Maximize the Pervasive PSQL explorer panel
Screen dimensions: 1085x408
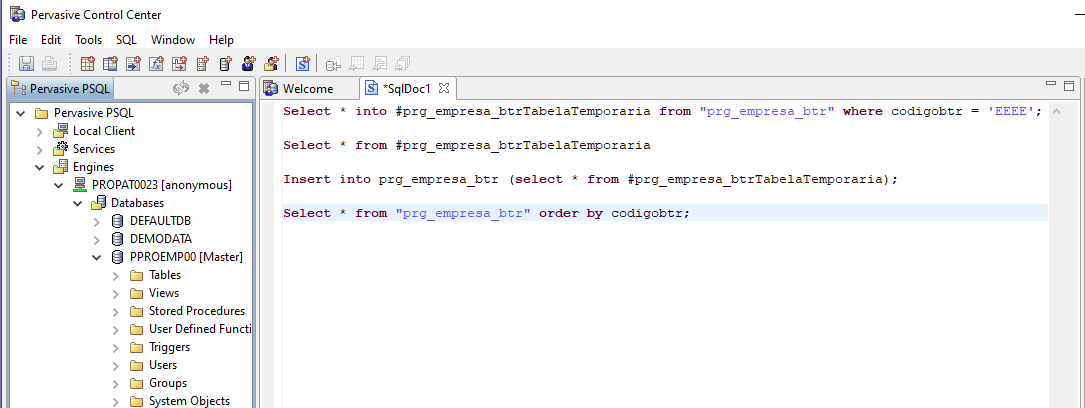(243, 86)
